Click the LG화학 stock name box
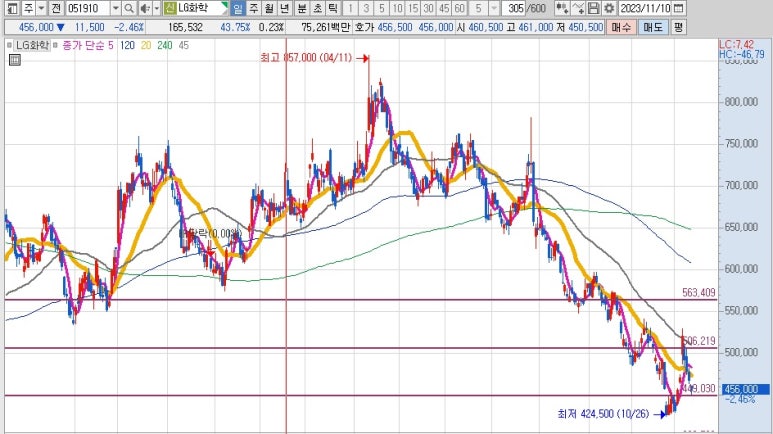Screen dimensions: 773x434 202,8
